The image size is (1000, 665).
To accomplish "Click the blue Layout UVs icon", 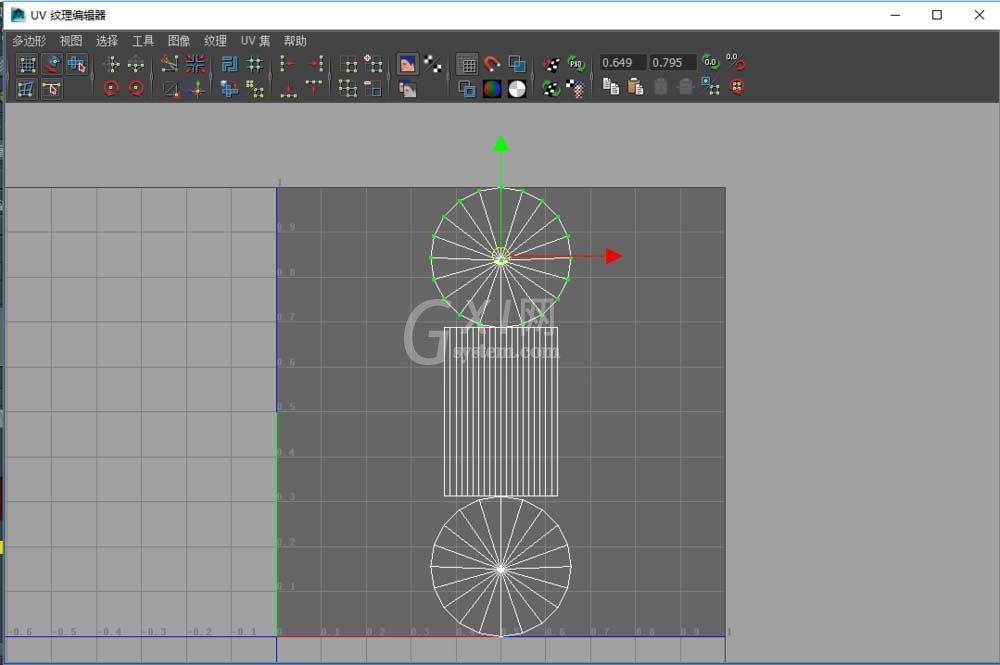I will coord(229,64).
